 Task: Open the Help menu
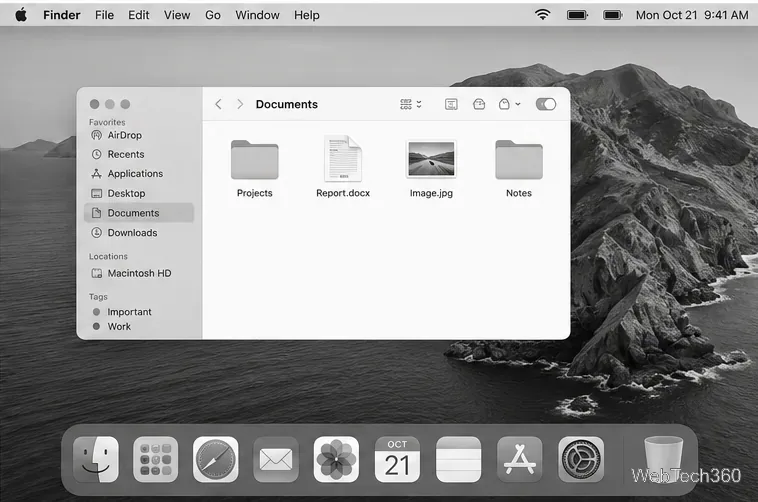tap(306, 15)
